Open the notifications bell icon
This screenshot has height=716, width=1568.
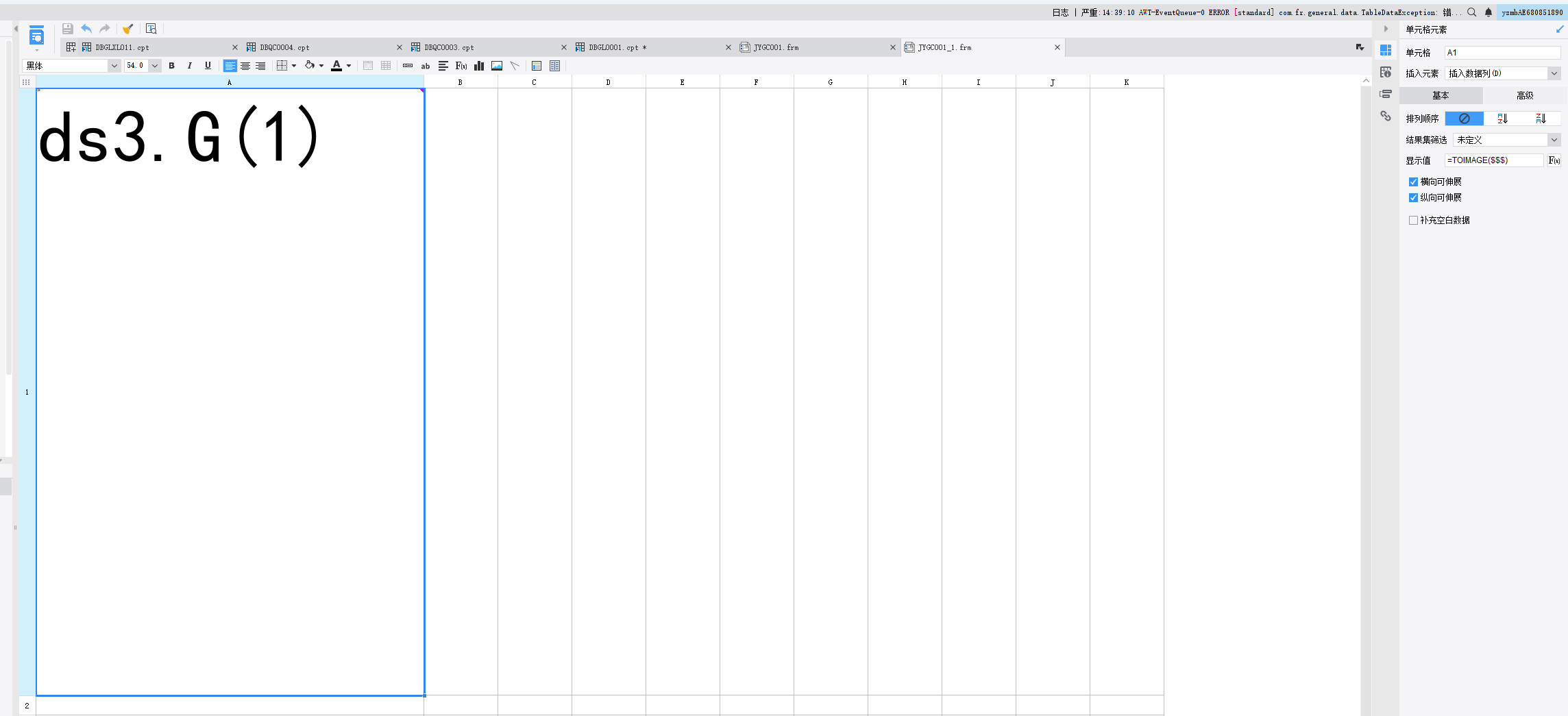1489,12
